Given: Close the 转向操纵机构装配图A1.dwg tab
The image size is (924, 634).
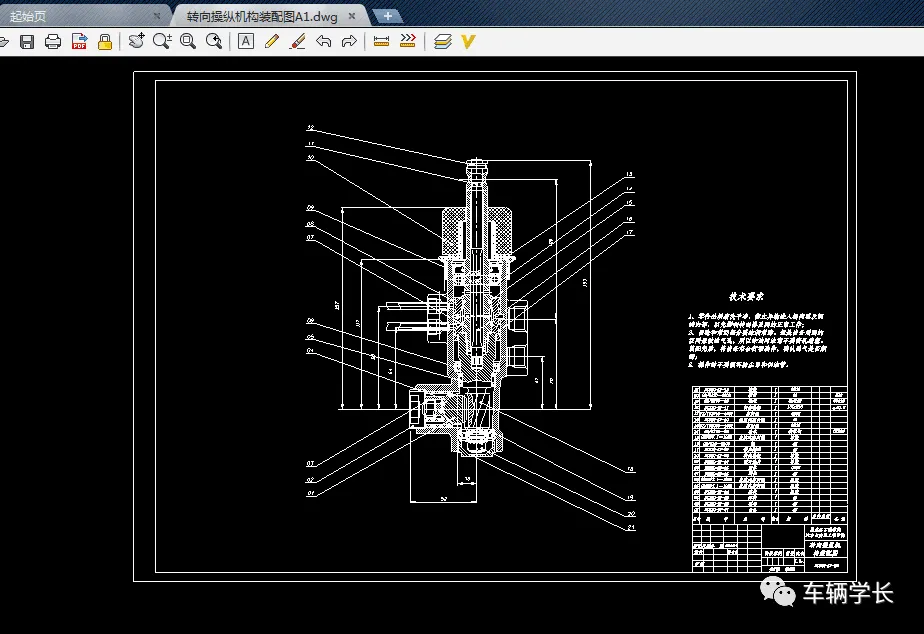Looking at the screenshot, I should (x=352, y=16).
